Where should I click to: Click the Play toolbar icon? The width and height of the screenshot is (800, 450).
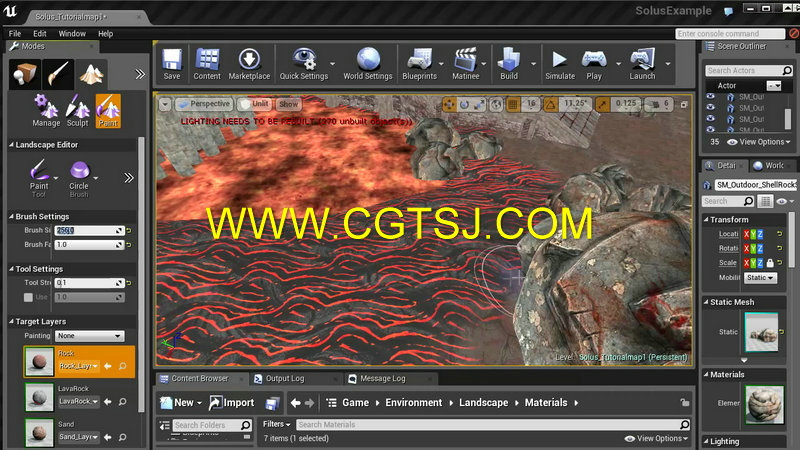(x=594, y=64)
